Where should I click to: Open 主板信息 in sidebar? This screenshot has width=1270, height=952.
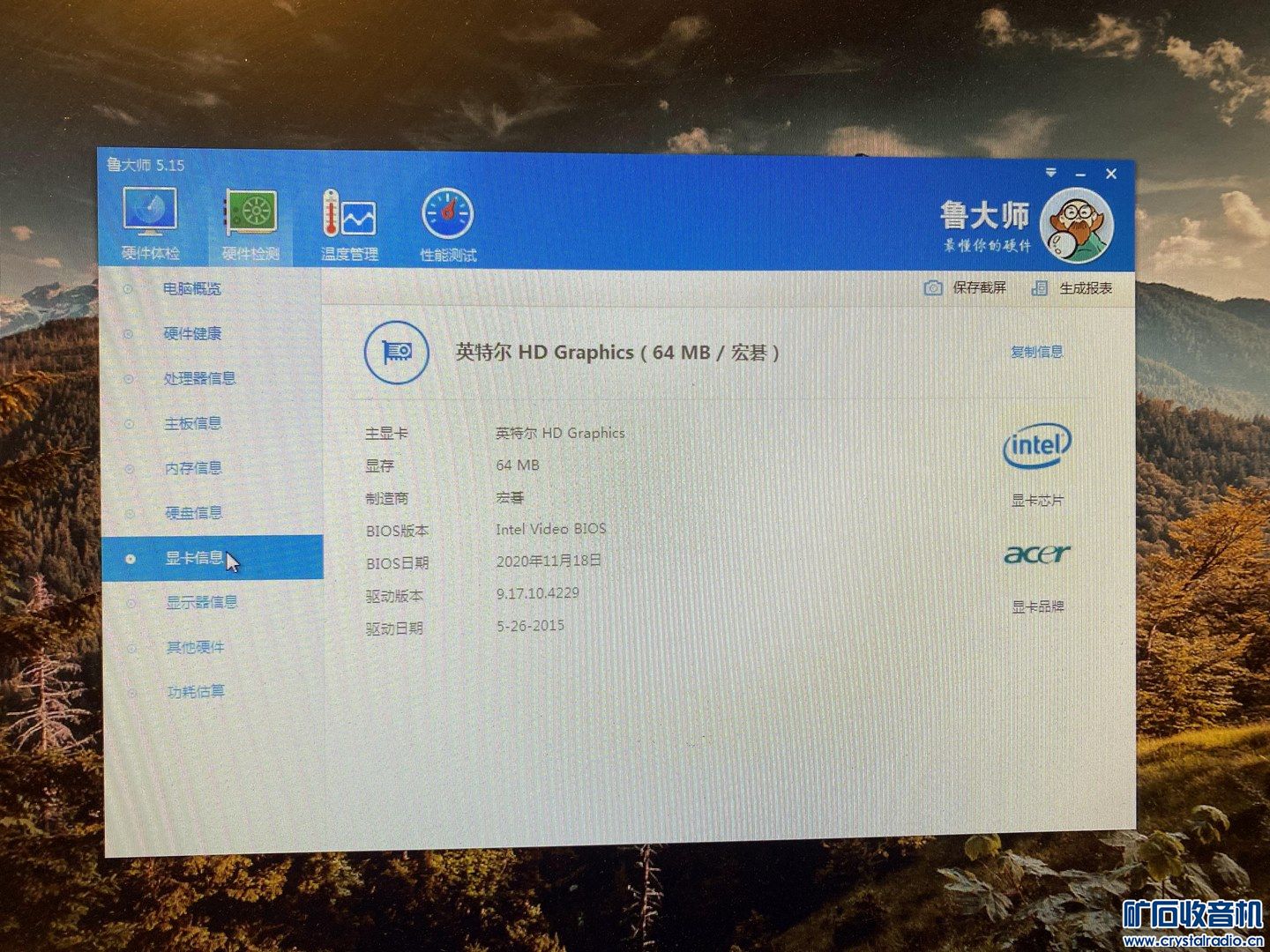(x=192, y=424)
